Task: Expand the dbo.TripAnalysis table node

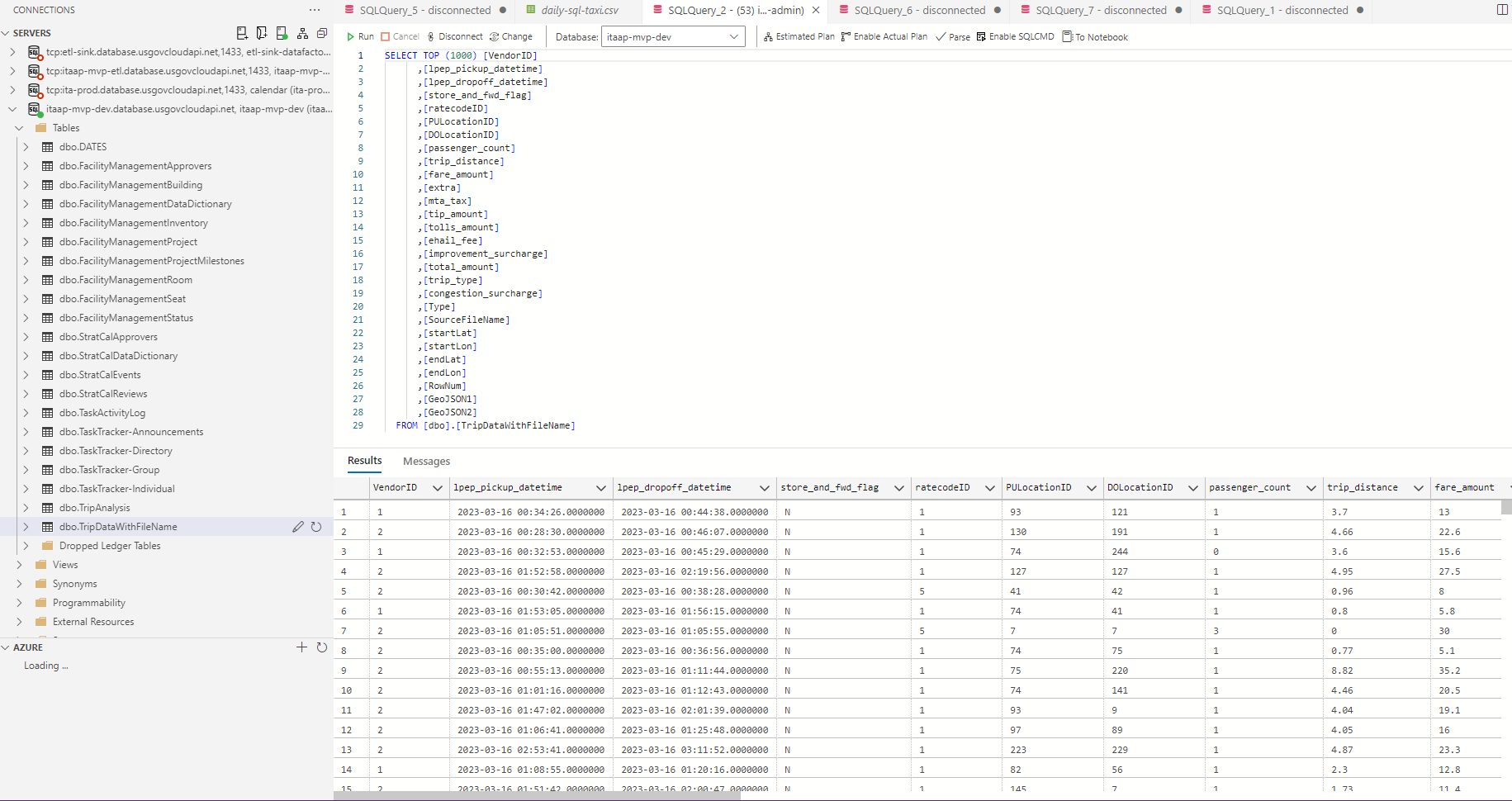Action: 26,508
